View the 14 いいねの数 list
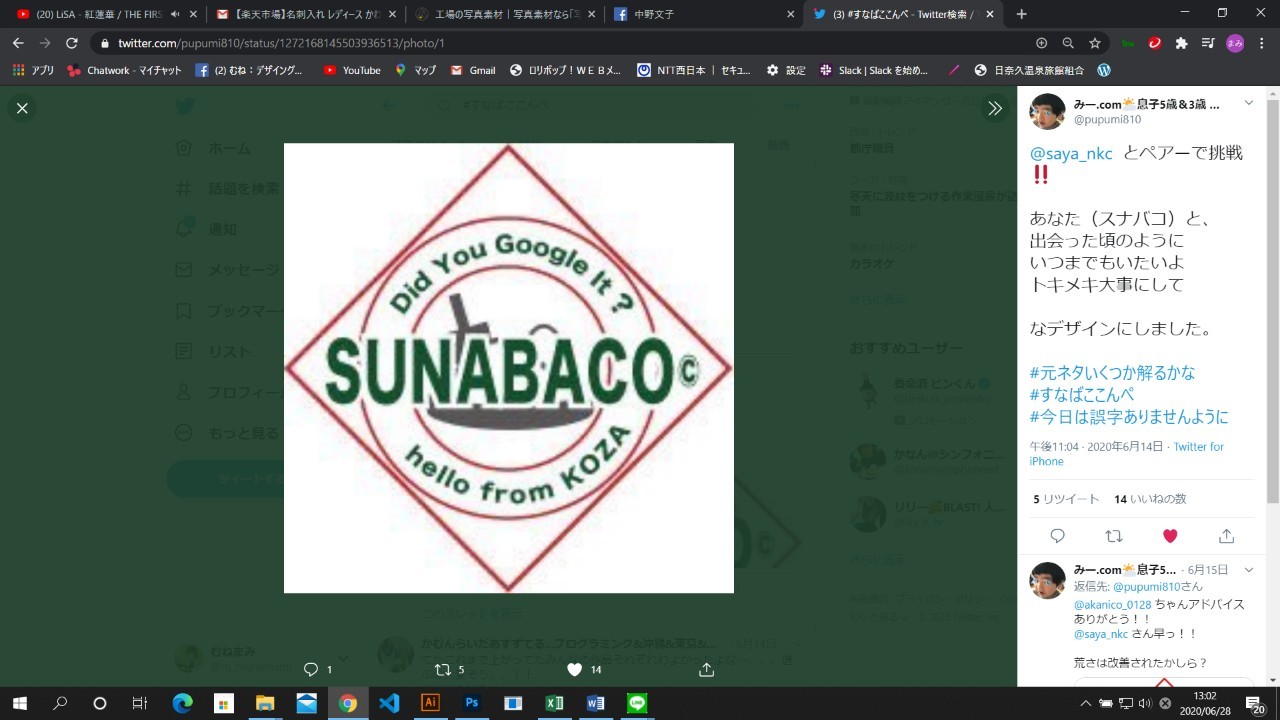Image resolution: width=1280 pixels, height=720 pixels. pyautogui.click(x=1150, y=499)
